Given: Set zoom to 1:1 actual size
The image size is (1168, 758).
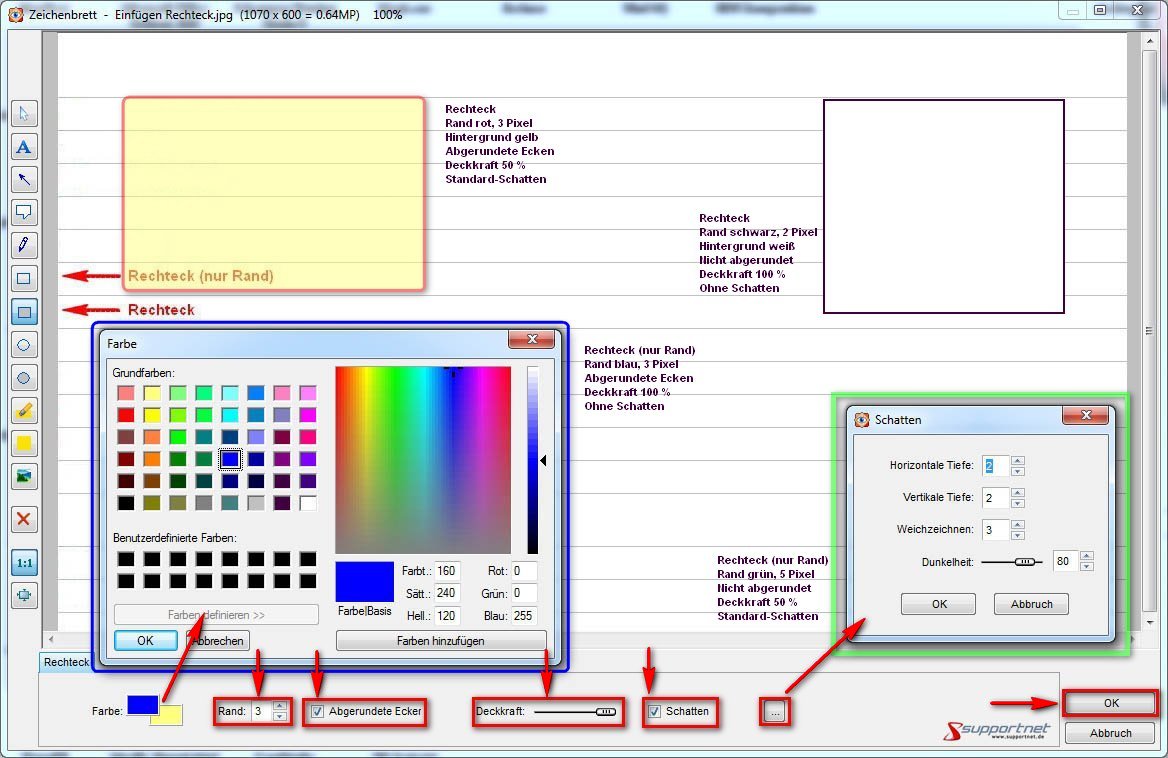Looking at the screenshot, I should click(25, 563).
